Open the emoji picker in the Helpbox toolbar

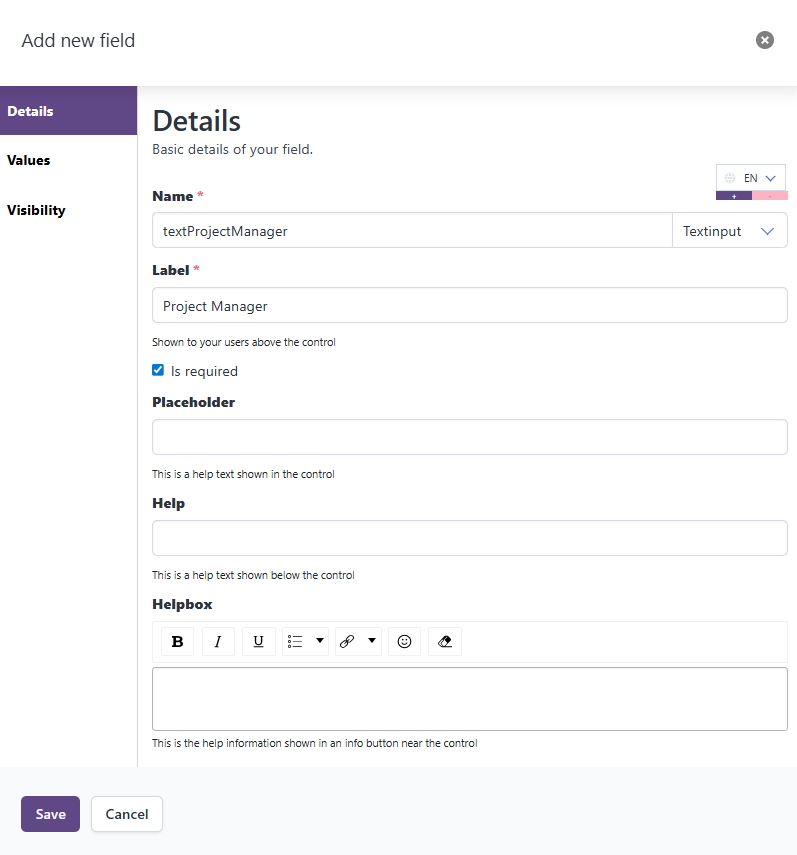(x=404, y=641)
